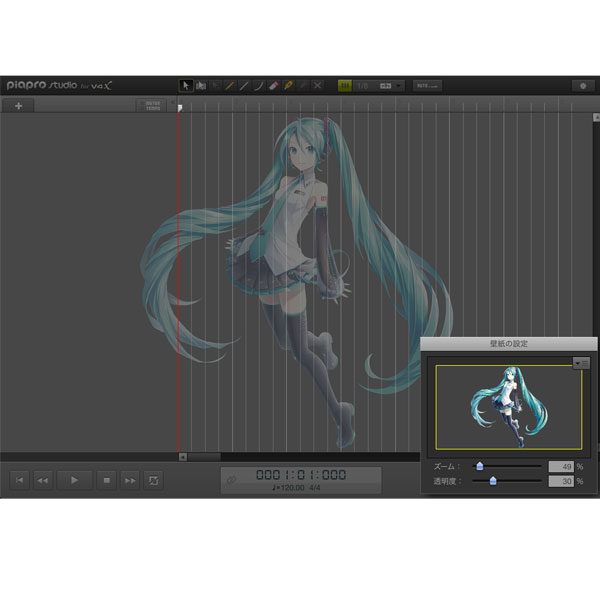Click the white playhead start marker
Viewport: 600px width, 600px height.
pos(179,108)
